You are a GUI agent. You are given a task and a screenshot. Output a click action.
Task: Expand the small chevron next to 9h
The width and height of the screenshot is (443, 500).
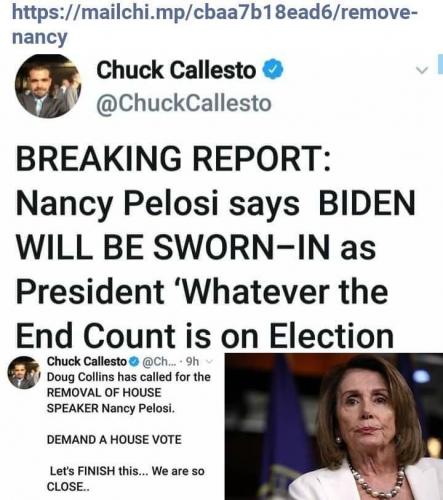209,361
